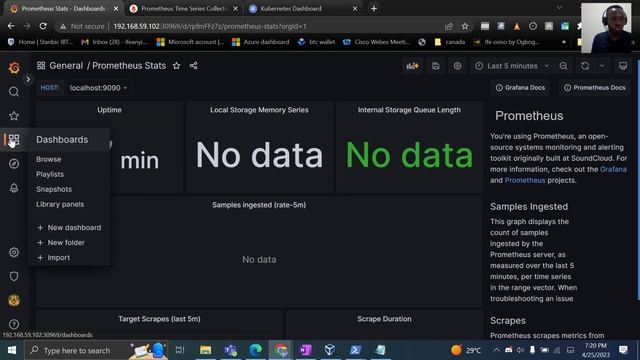Image resolution: width=640 pixels, height=360 pixels.
Task: Open Azure dashboard bookmark
Action: pos(260,42)
